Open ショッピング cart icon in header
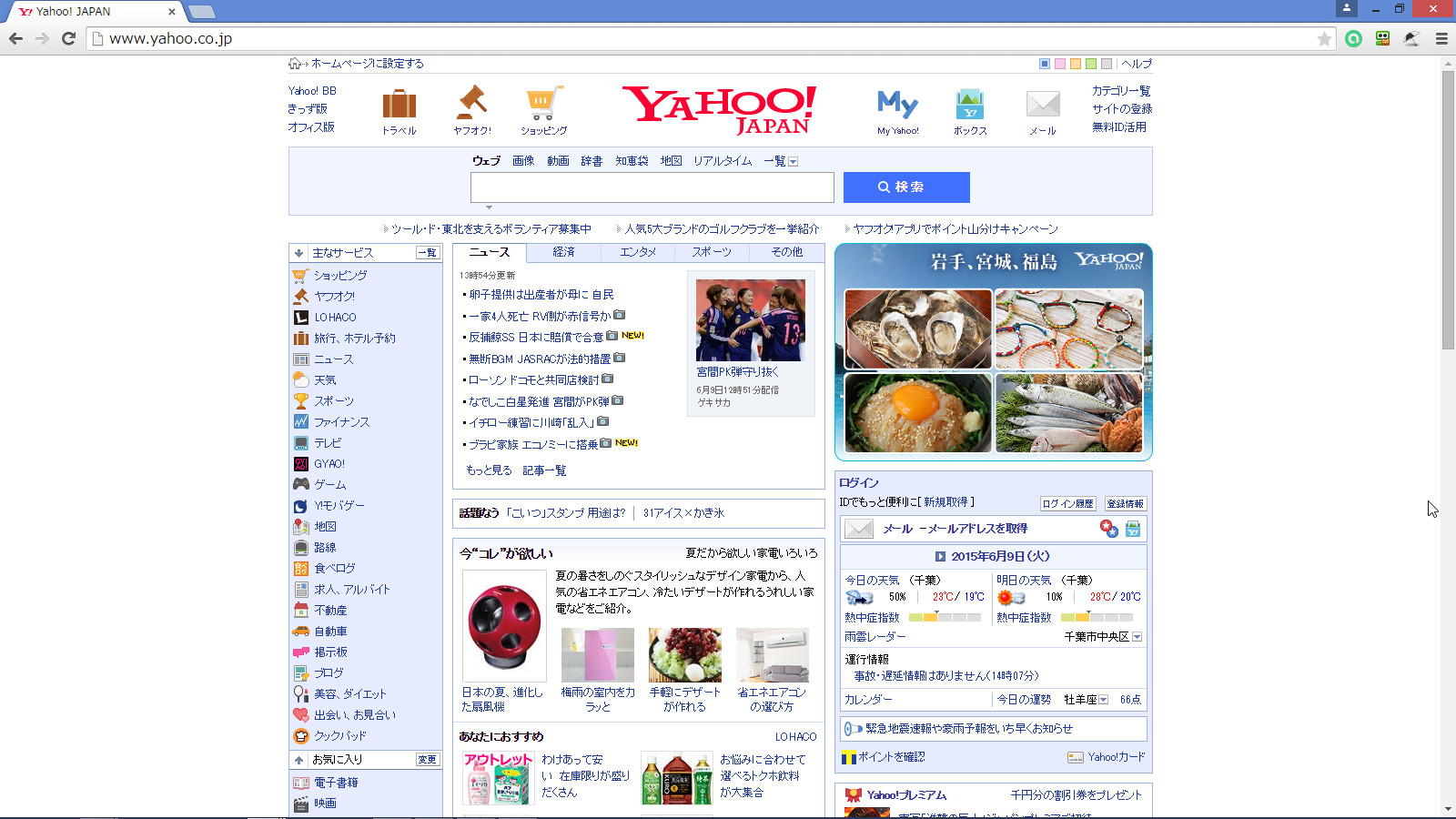This screenshot has height=819, width=1456. 544,103
